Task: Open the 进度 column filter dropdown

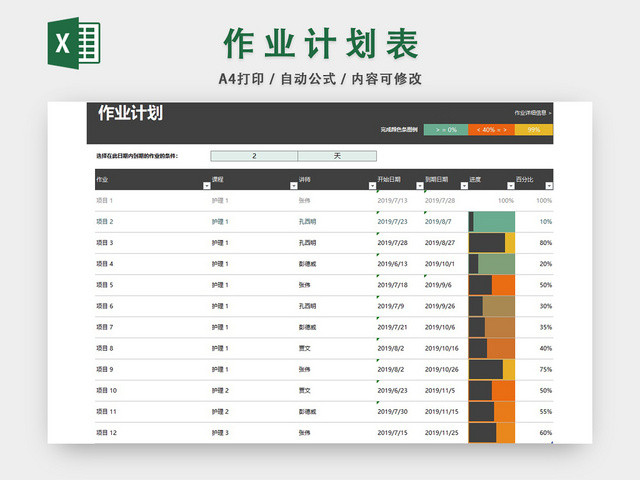Action: (x=511, y=186)
